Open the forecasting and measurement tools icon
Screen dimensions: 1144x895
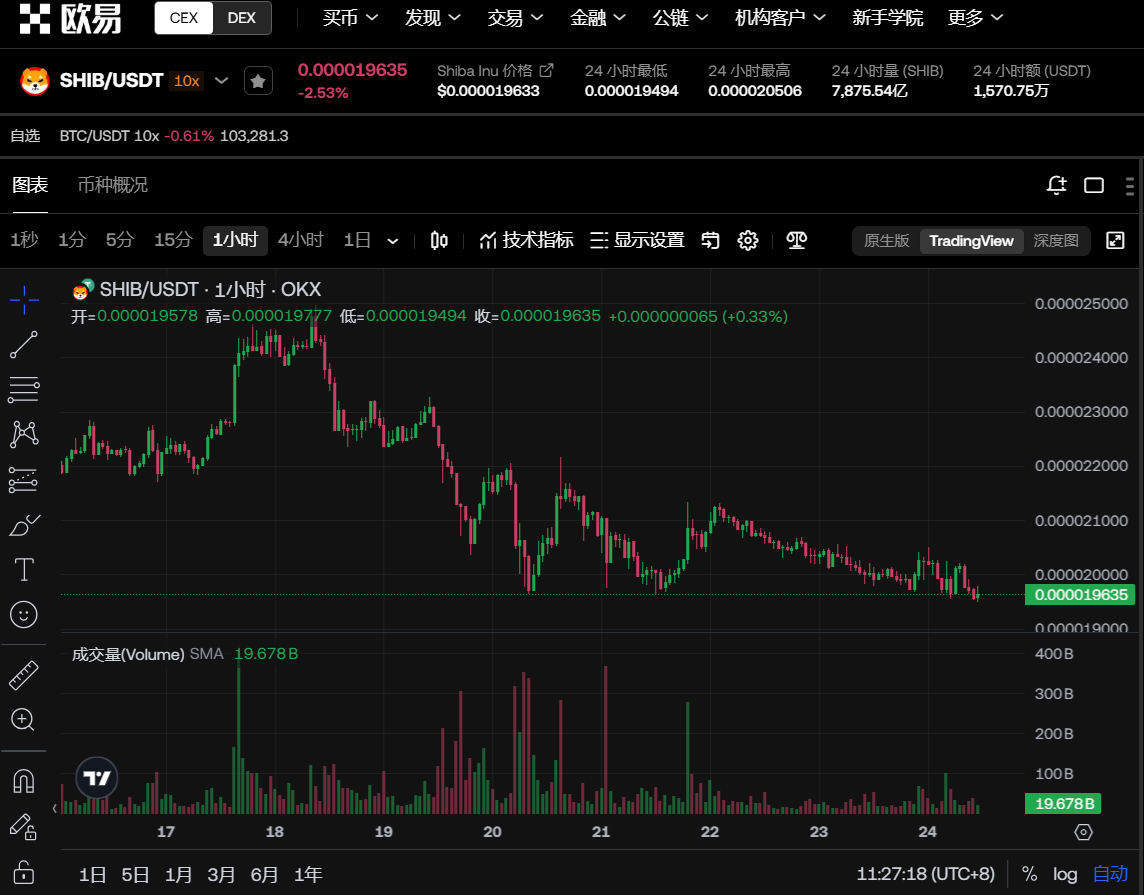[x=24, y=479]
